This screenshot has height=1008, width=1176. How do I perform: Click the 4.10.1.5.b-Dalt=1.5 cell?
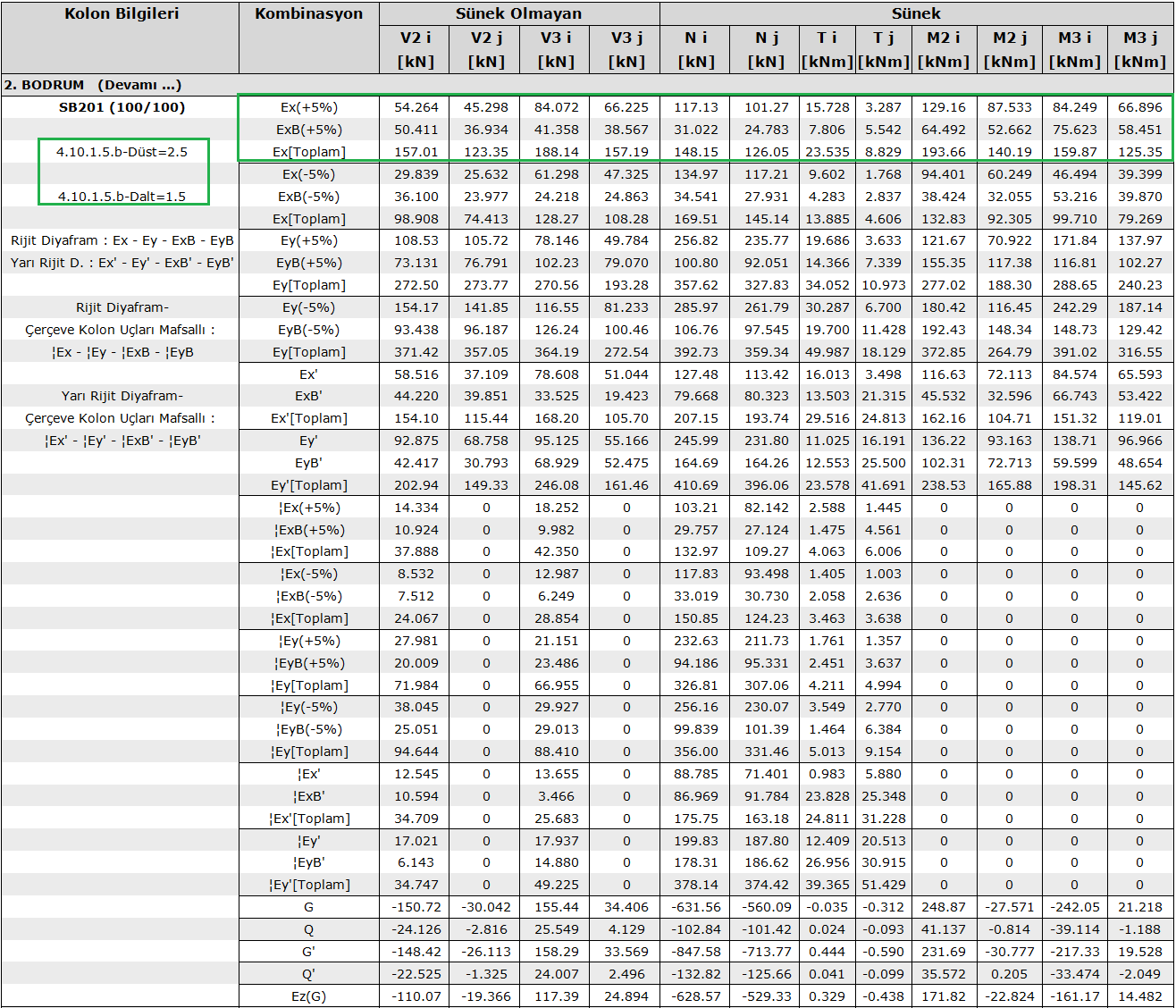(x=122, y=197)
